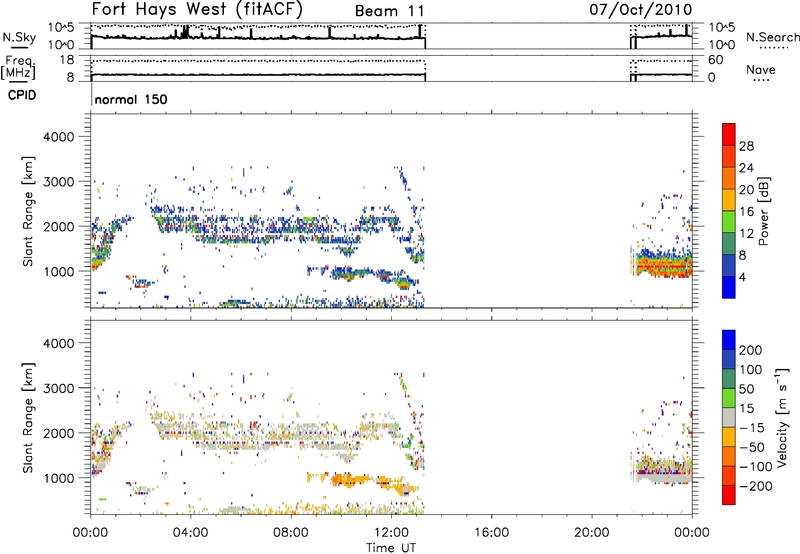The height and width of the screenshot is (554, 800).
Task: Click the "N.Search" legend label
Action: click(x=772, y=37)
